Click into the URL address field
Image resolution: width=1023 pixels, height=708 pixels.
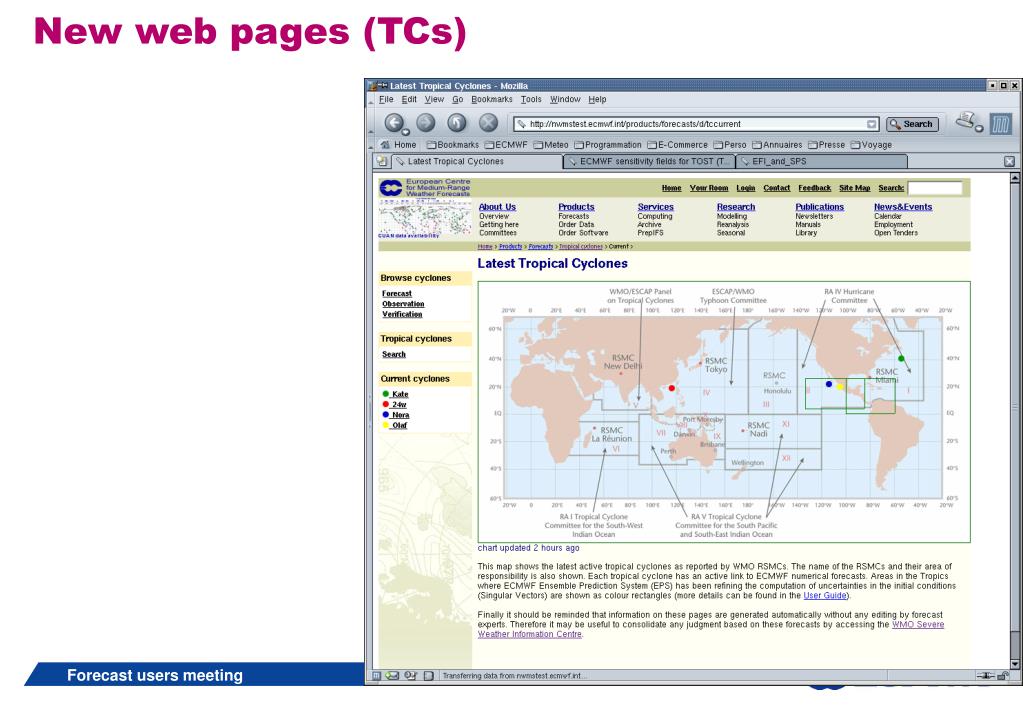click(696, 124)
